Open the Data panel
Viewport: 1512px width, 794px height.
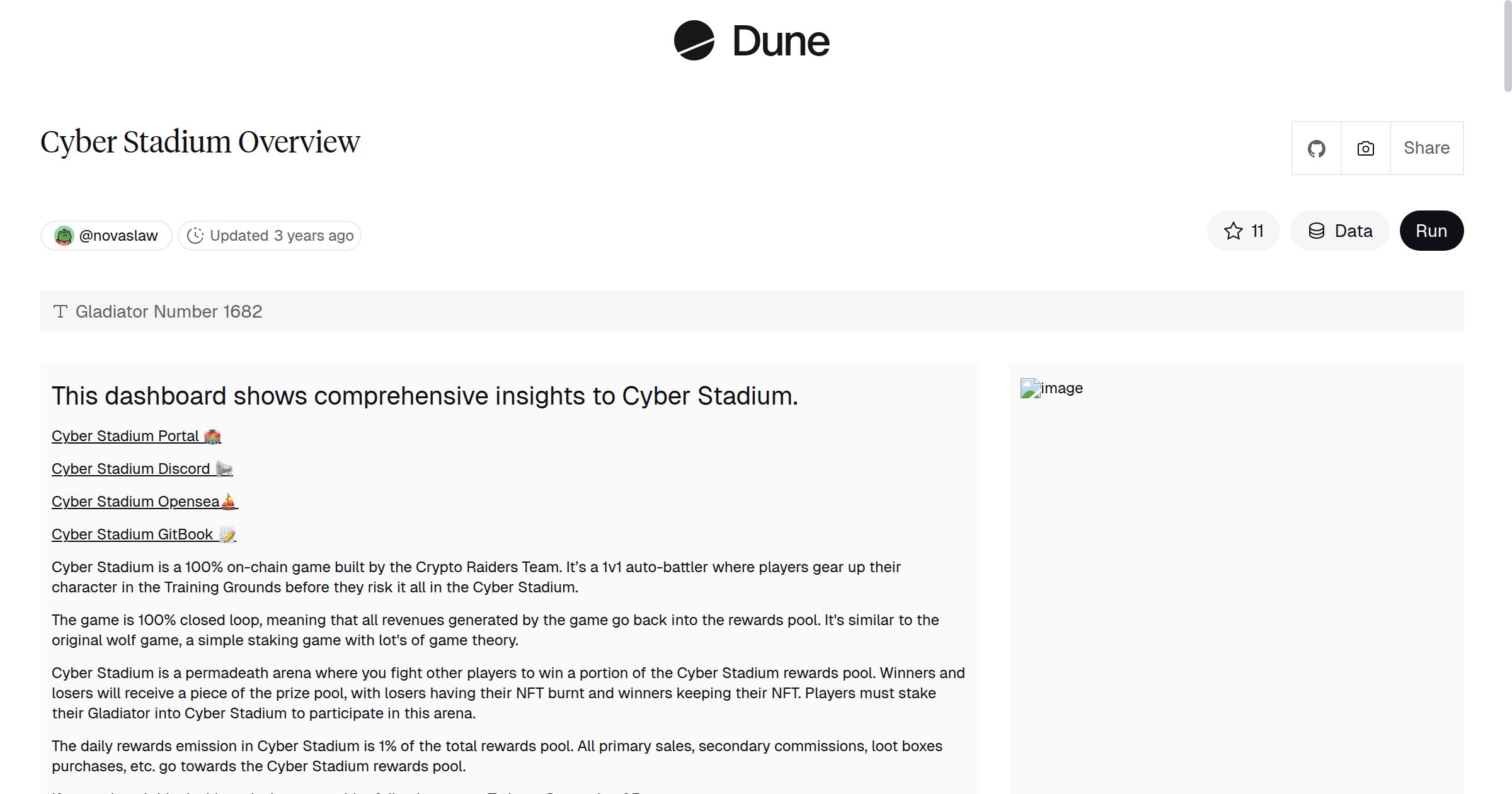pyautogui.click(x=1340, y=231)
